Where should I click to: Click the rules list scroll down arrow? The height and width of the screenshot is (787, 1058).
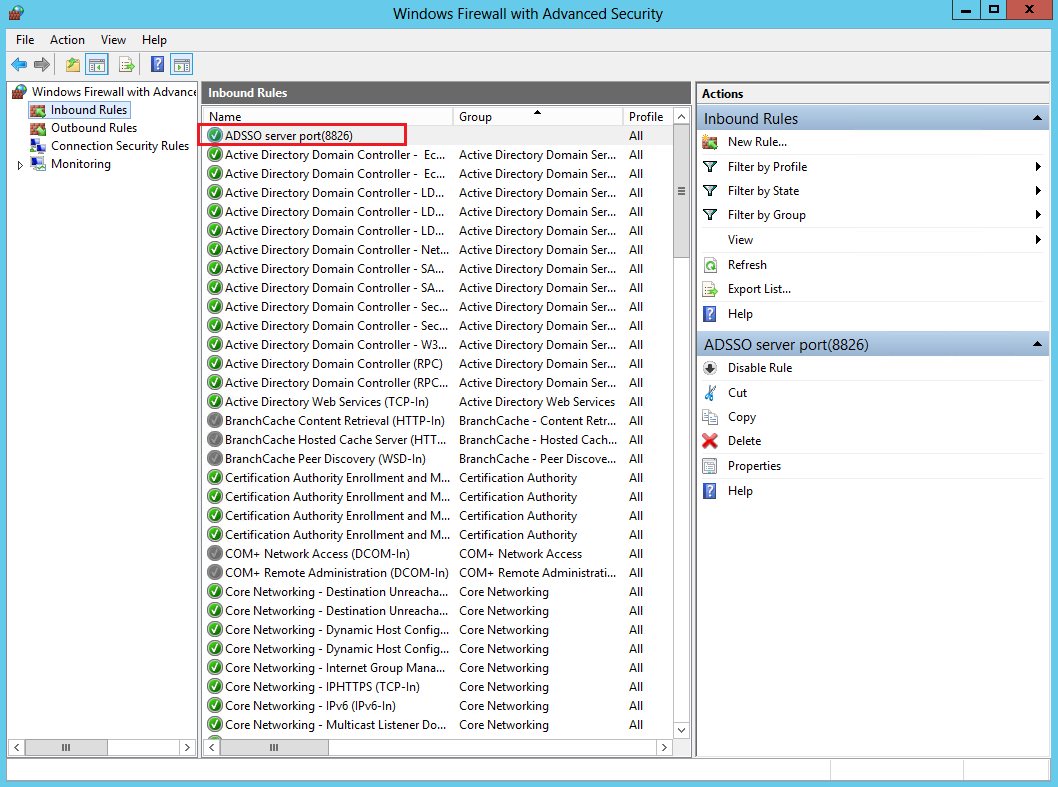681,730
